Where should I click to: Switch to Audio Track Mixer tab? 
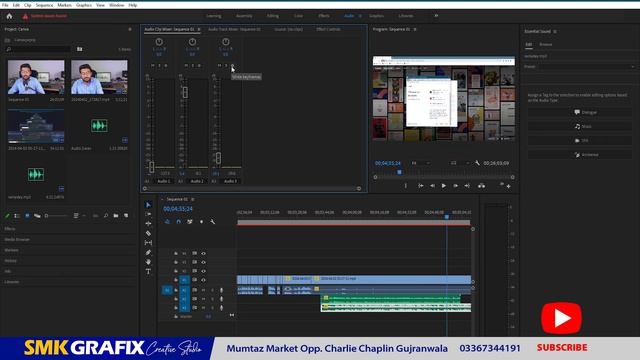(x=234, y=29)
